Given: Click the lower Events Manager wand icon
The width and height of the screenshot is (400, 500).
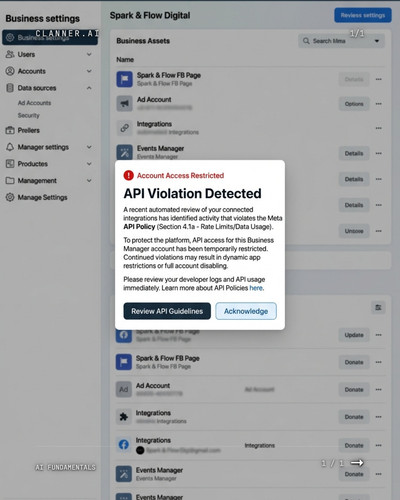Looking at the screenshot, I should (x=124, y=474).
